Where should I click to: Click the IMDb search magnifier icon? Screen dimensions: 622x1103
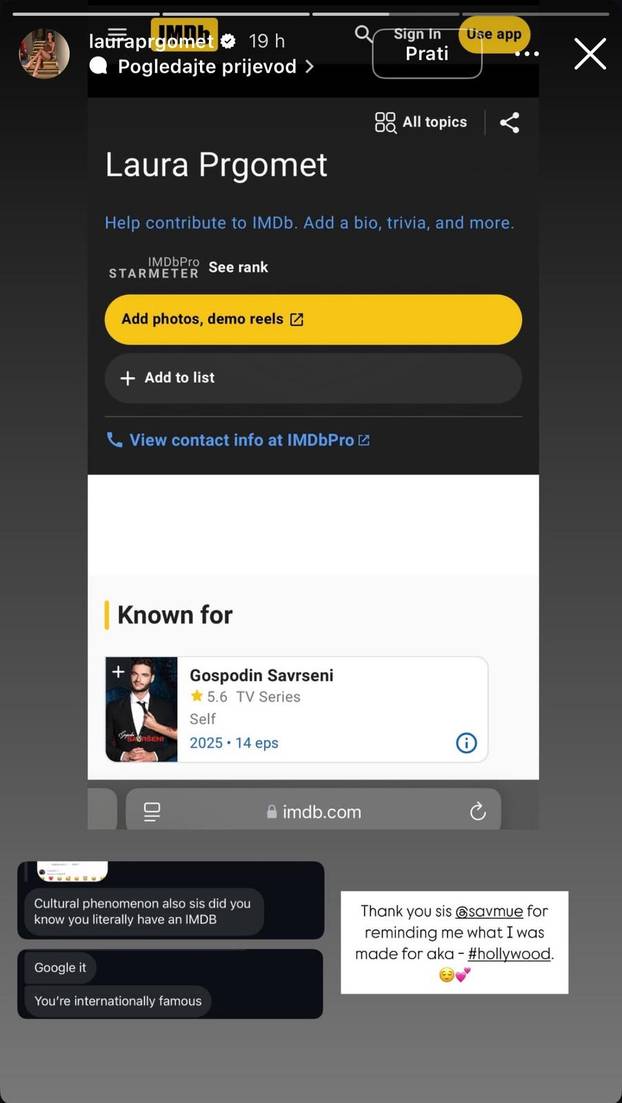363,34
